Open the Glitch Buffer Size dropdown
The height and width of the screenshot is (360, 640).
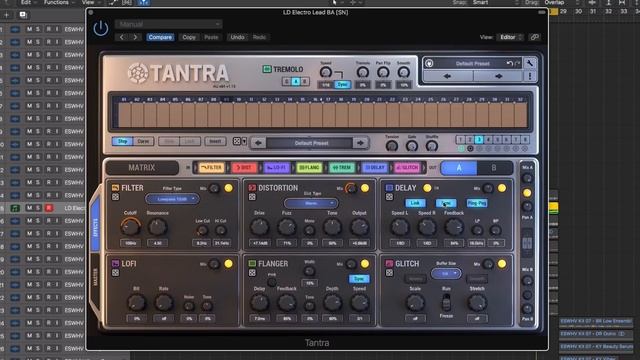[x=446, y=273]
